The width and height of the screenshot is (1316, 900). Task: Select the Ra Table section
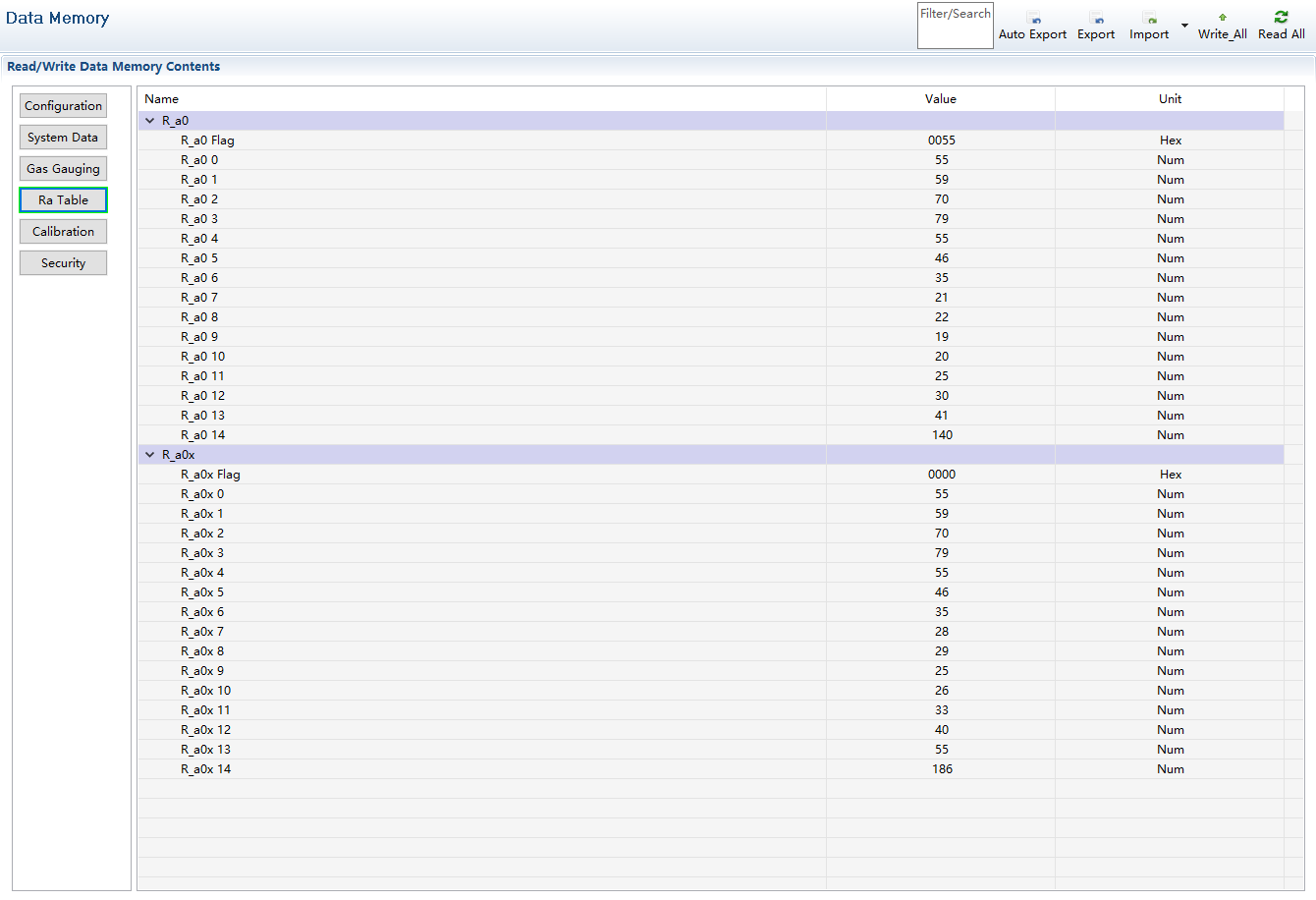pos(63,200)
